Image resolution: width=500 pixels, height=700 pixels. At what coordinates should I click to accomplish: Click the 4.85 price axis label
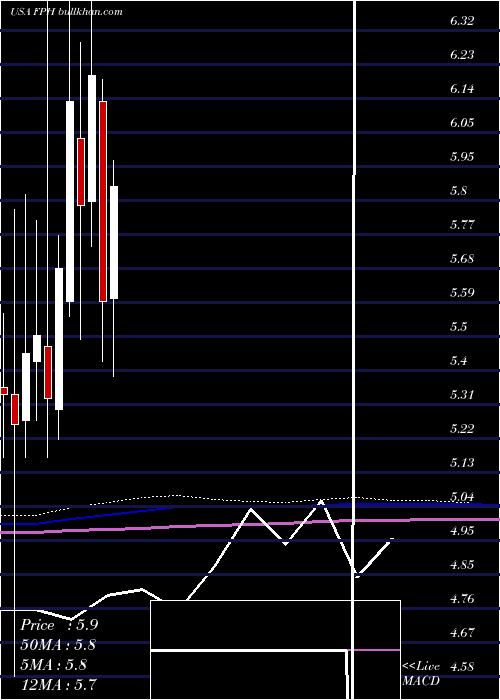(x=462, y=564)
